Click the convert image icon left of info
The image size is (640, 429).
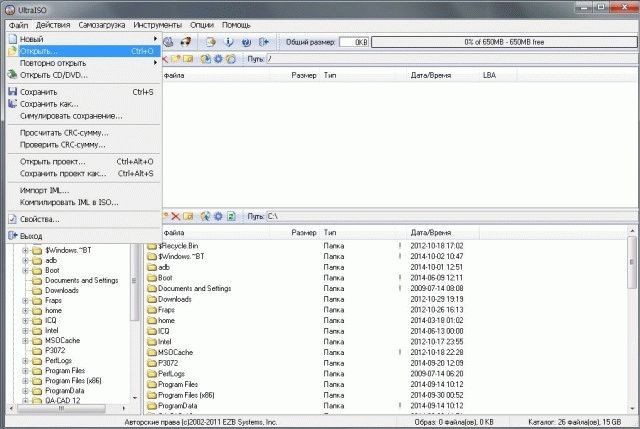coord(211,42)
